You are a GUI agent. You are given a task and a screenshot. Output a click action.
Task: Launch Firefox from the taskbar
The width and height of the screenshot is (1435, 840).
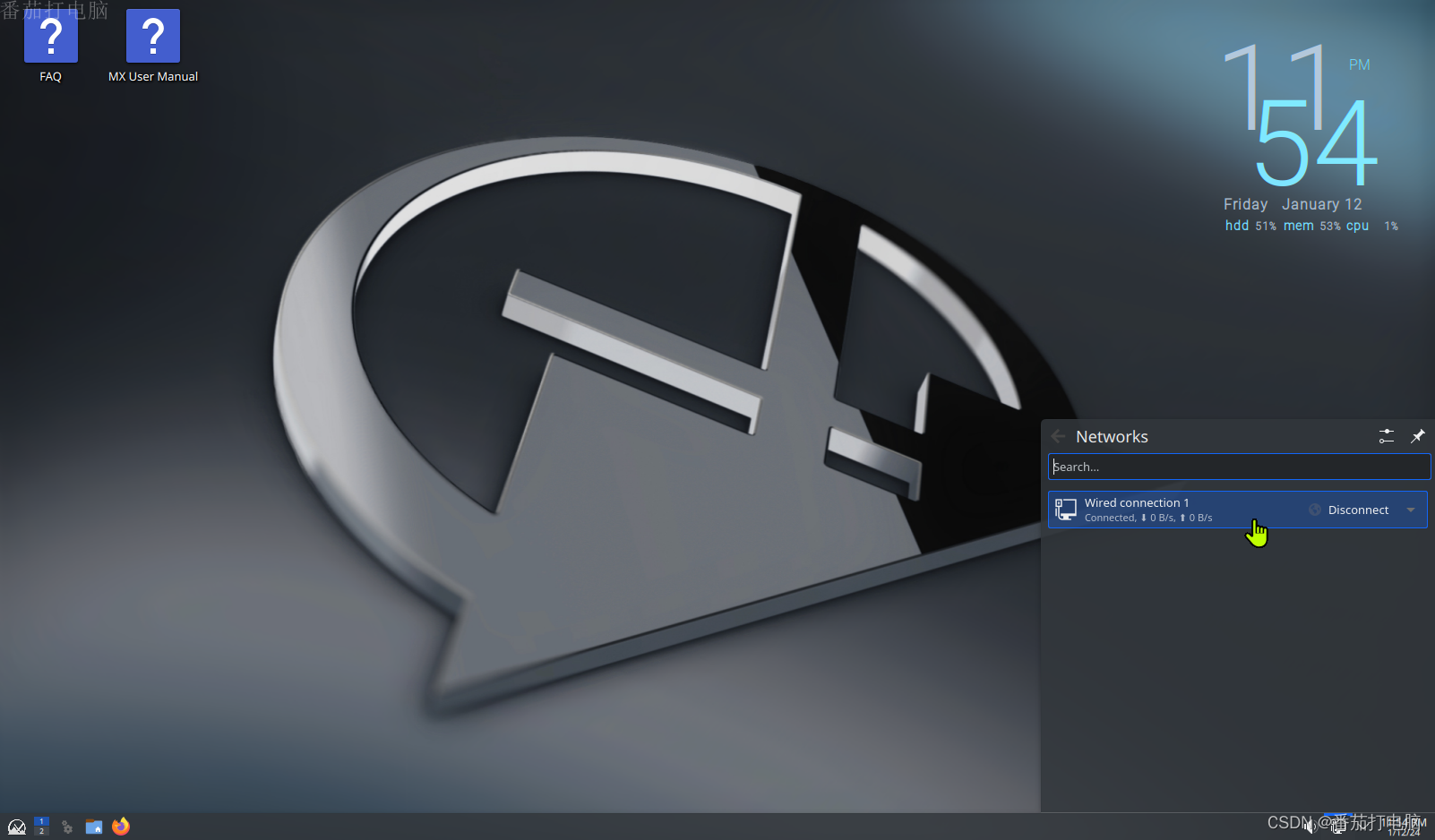pyautogui.click(x=121, y=827)
